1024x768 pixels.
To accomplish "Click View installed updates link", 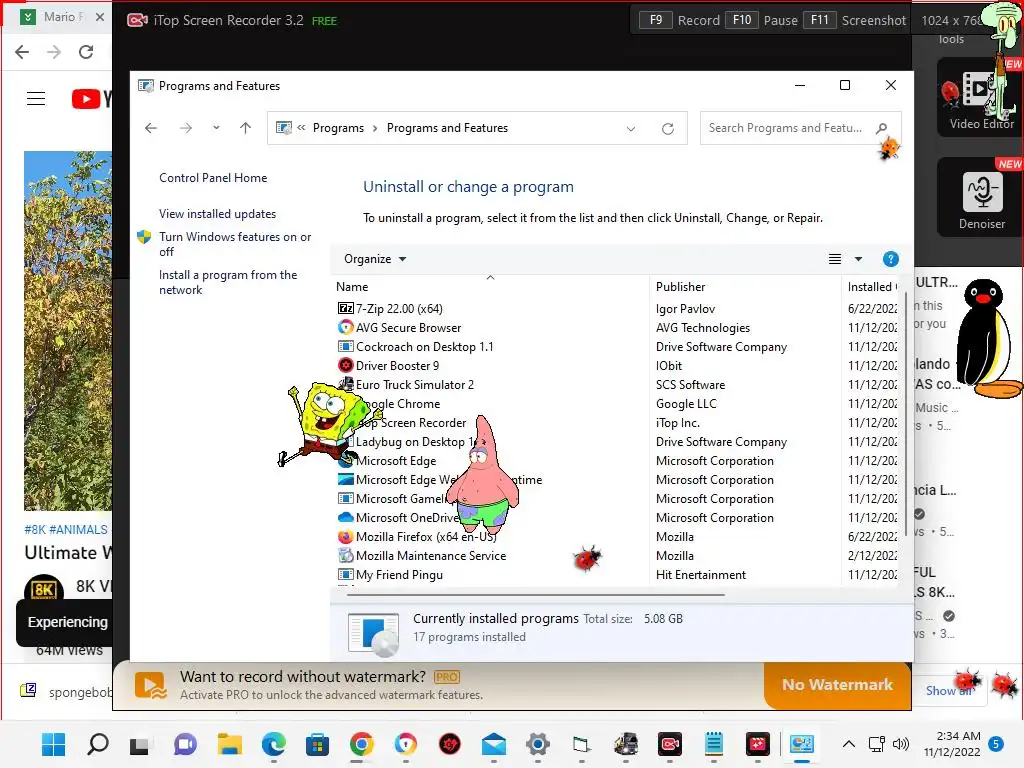I will pos(217,214).
